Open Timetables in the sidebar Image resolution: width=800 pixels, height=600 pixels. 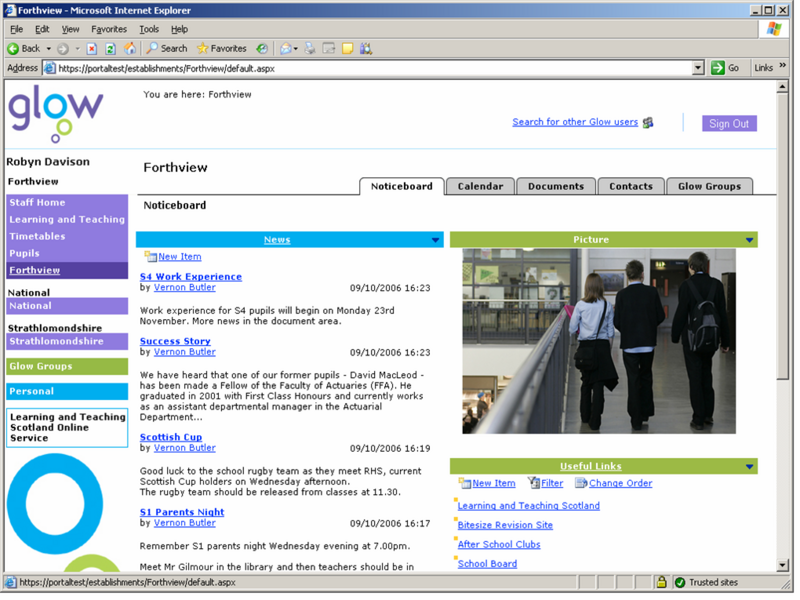(x=67, y=236)
